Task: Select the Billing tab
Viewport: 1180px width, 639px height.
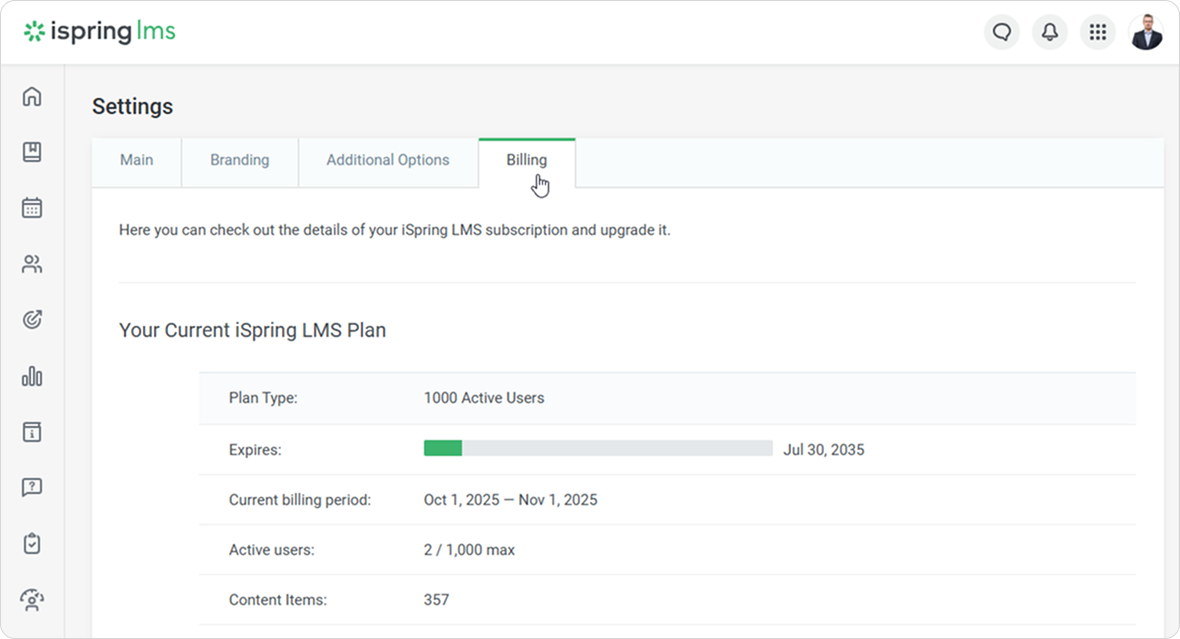Action: point(526,160)
